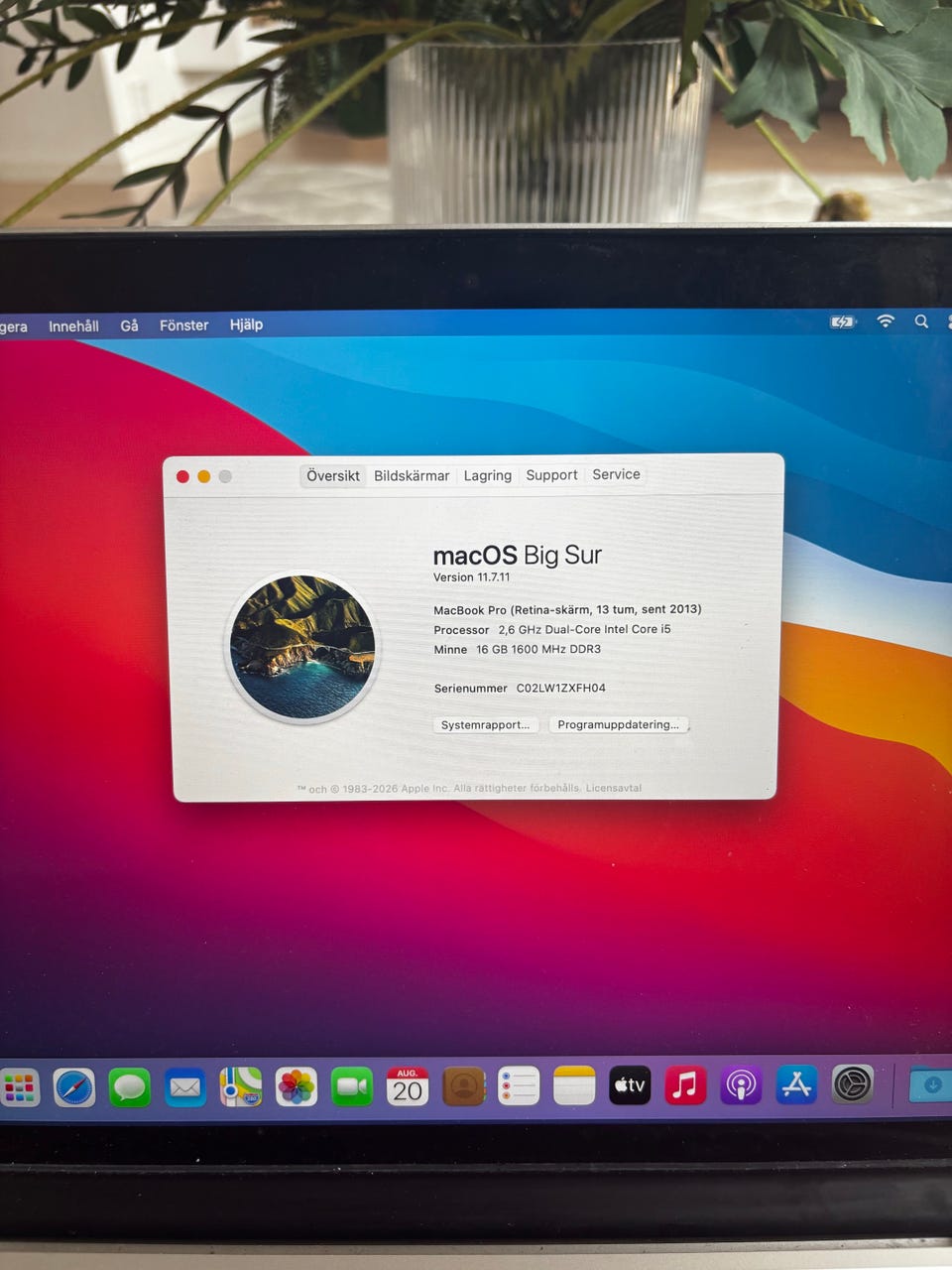Viewport: 952px width, 1270px height.
Task: Open the Mail app in Dock
Action: [185, 1088]
